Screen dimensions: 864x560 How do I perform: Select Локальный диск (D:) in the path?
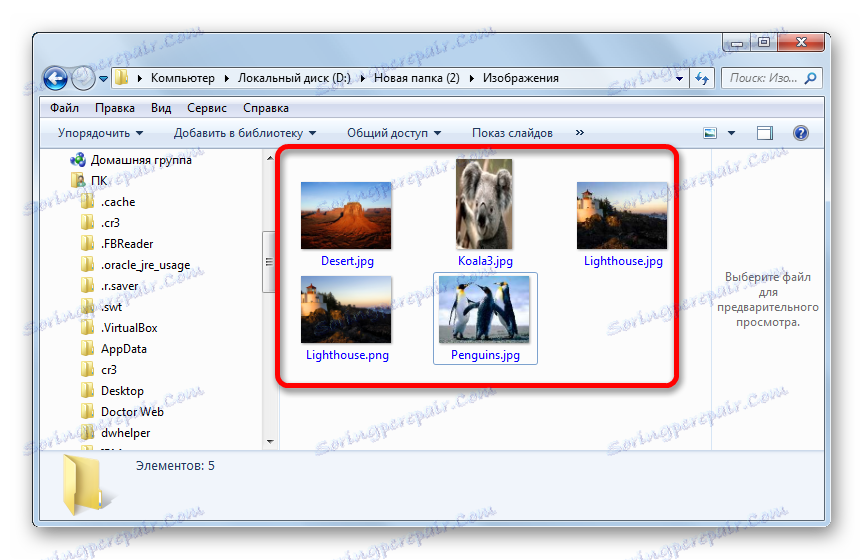coord(294,78)
